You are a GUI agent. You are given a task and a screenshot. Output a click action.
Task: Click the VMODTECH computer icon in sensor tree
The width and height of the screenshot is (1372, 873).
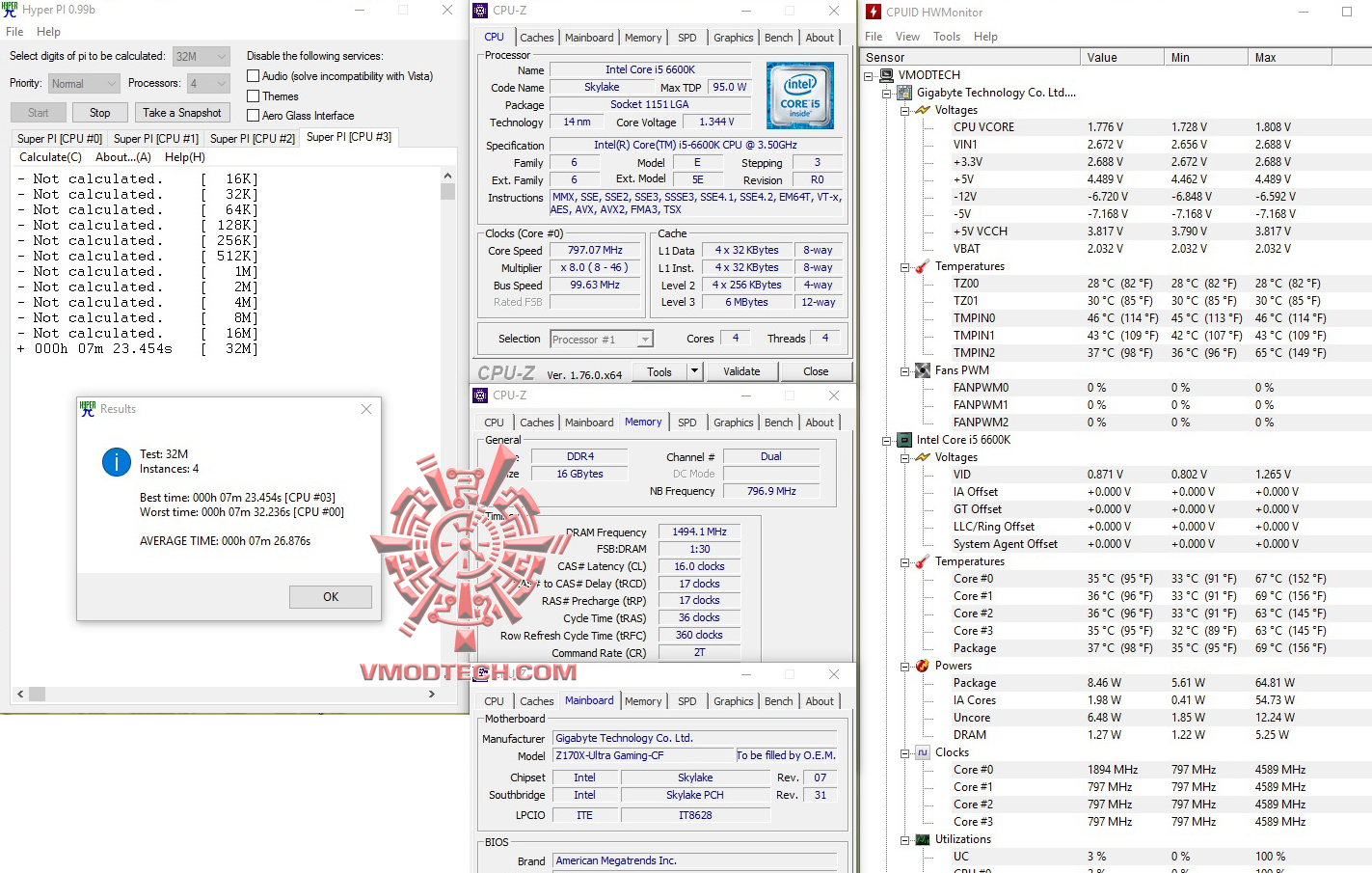[887, 75]
